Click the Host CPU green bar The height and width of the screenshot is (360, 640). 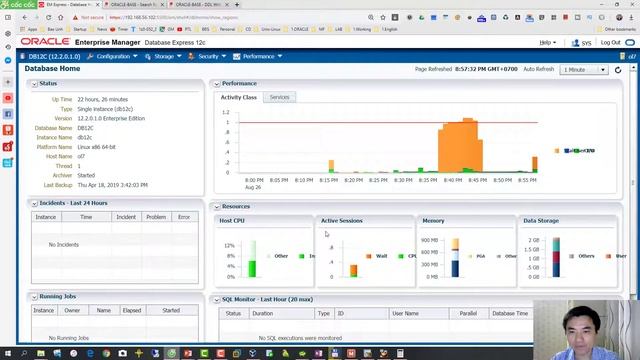tap(252, 269)
